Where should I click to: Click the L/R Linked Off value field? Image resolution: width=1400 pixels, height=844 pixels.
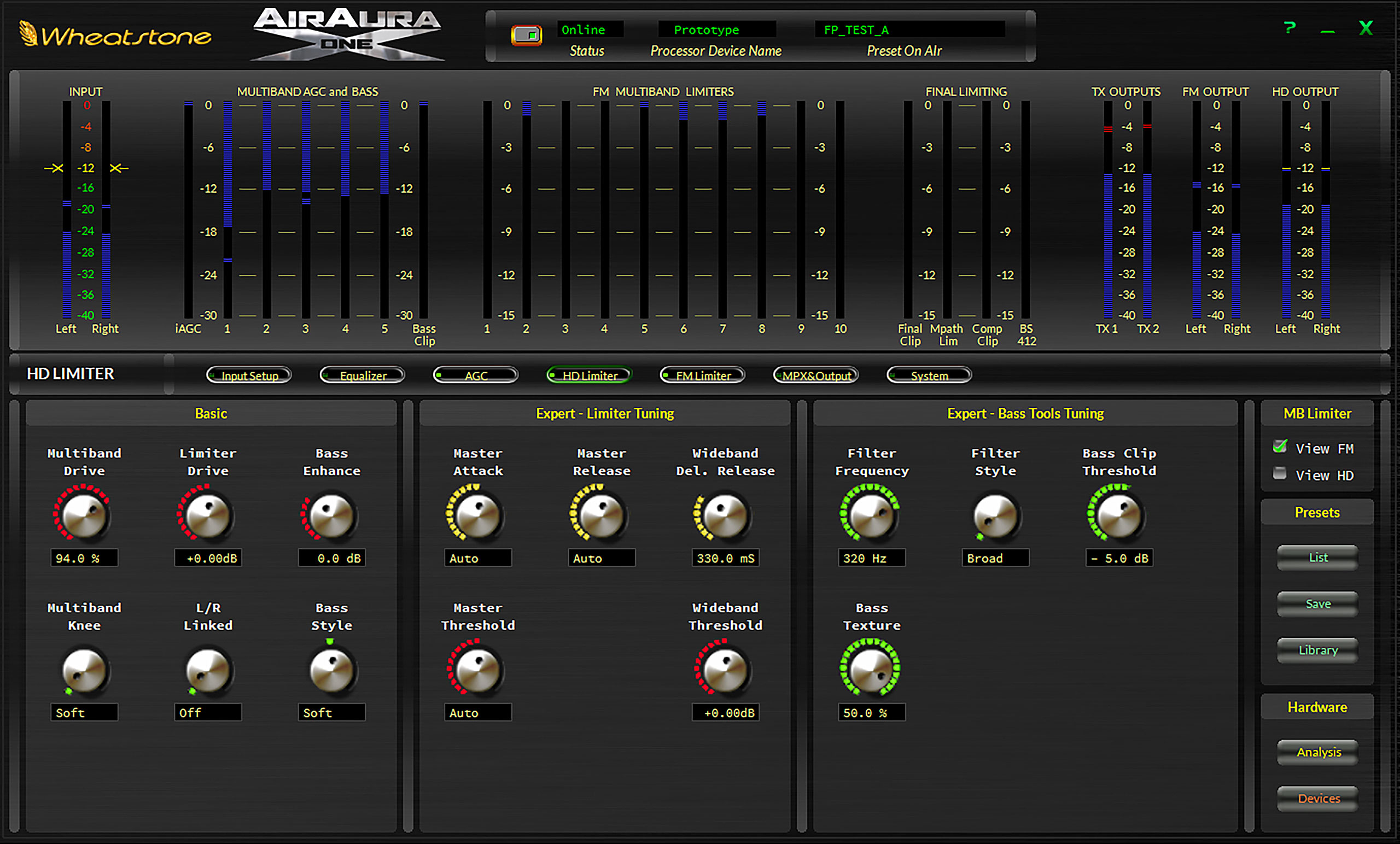[208, 712]
